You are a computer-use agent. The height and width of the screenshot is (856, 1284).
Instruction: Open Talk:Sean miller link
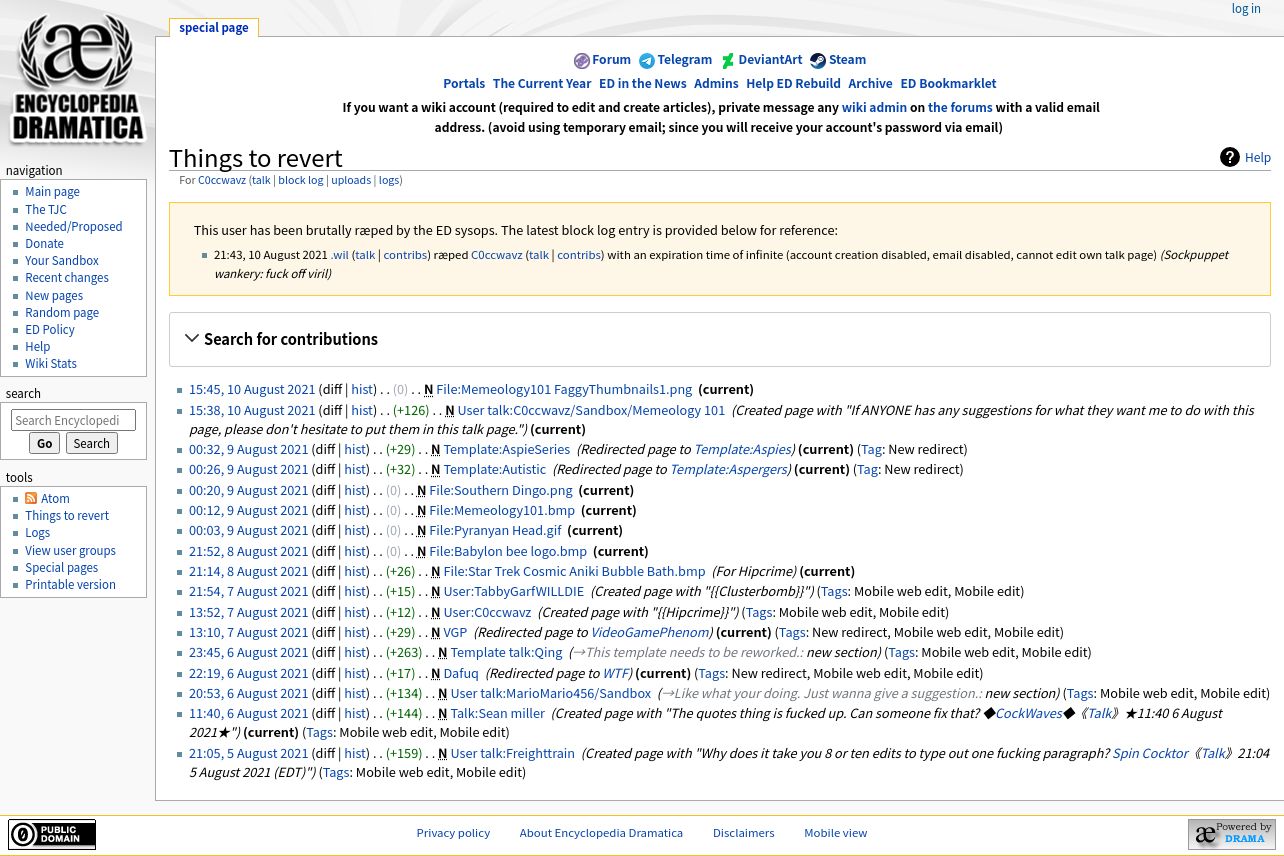click(x=497, y=713)
